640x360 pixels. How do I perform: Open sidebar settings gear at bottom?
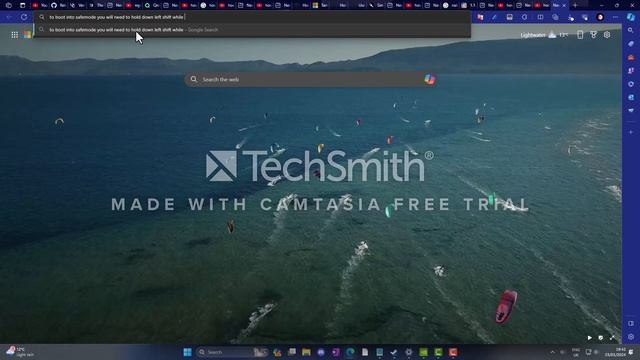point(631,337)
